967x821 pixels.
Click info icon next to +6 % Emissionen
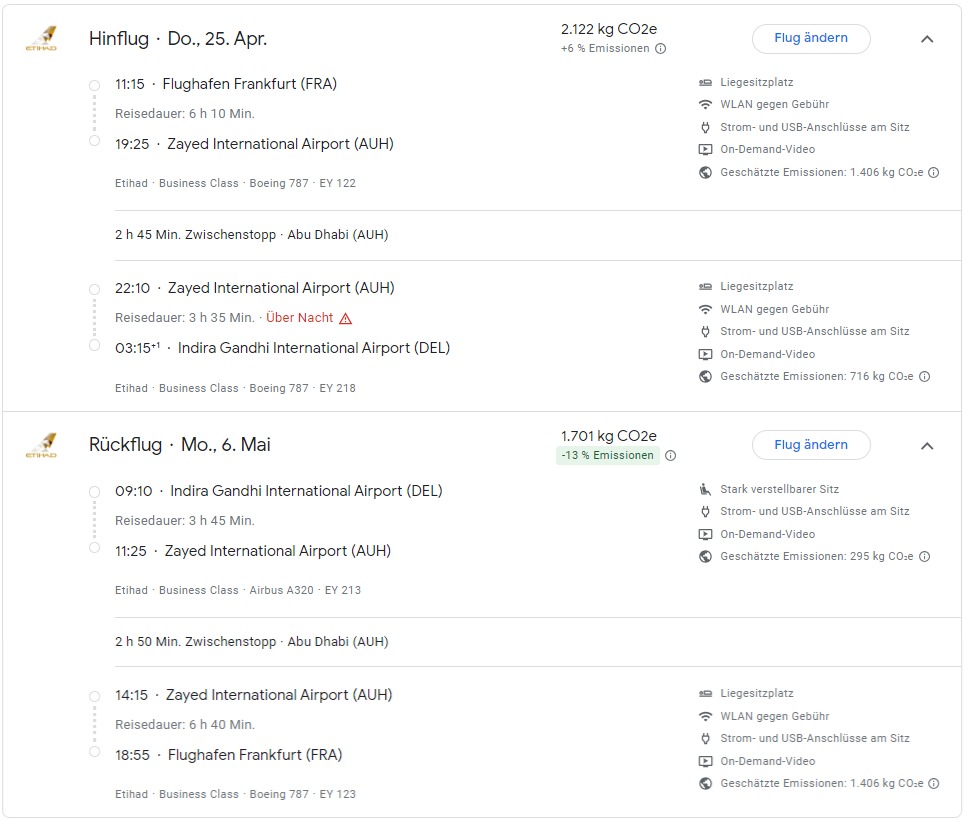pyautogui.click(x=661, y=49)
